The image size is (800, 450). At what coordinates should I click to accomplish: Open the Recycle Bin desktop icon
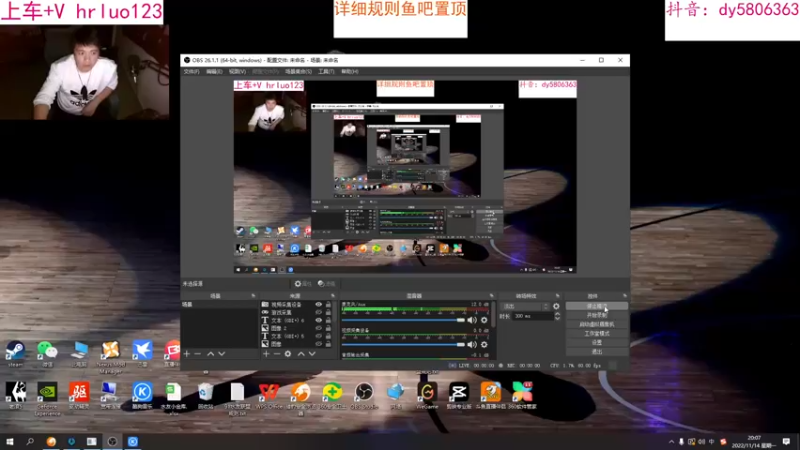click(x=205, y=396)
